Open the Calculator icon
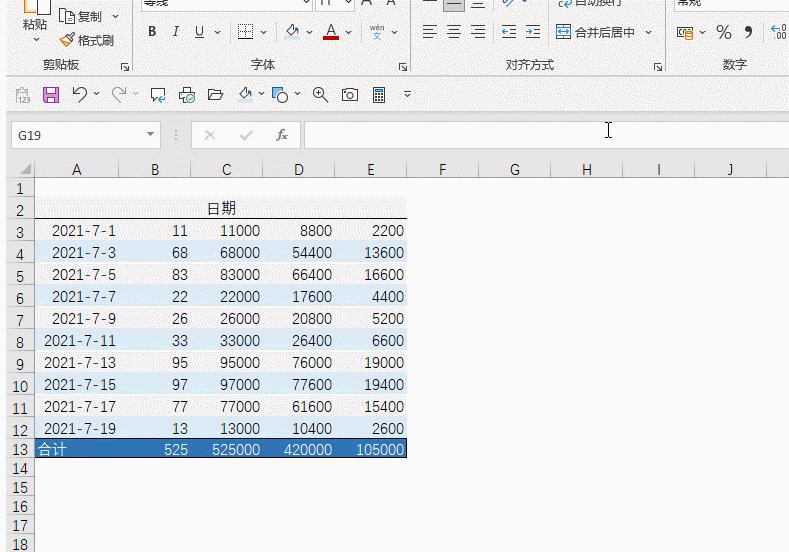 tap(379, 95)
